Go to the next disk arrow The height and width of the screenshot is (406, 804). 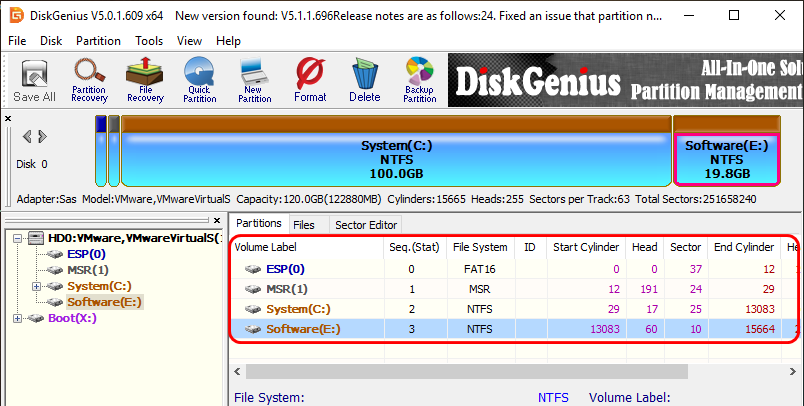[x=43, y=136]
